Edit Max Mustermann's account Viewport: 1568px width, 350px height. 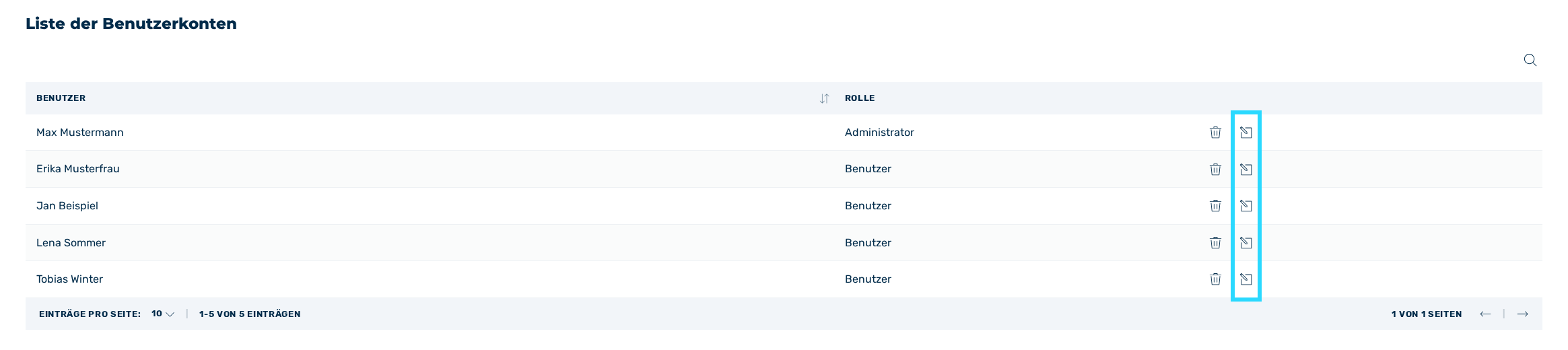click(x=1246, y=133)
